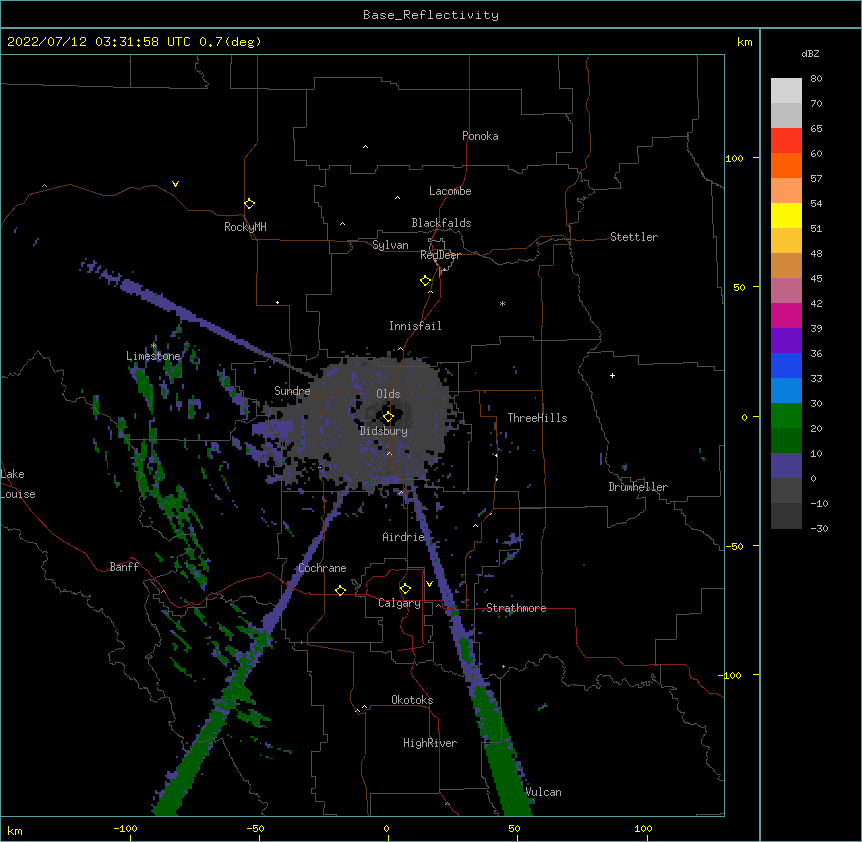Click the Okotoks city label
Viewport: 862px width, 842px height.
(412, 700)
